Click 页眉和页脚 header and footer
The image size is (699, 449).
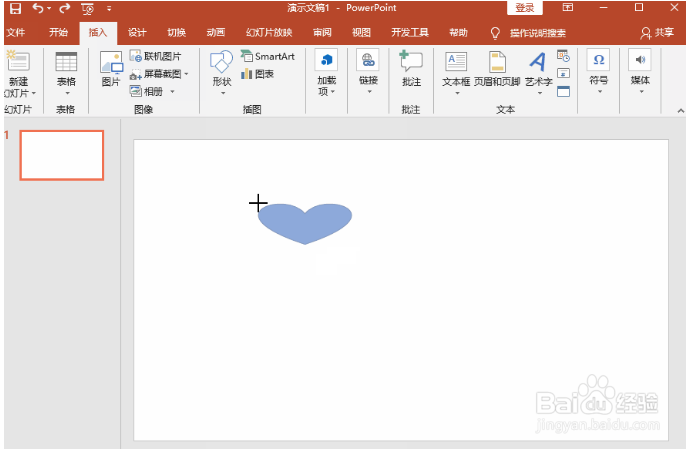click(x=497, y=68)
